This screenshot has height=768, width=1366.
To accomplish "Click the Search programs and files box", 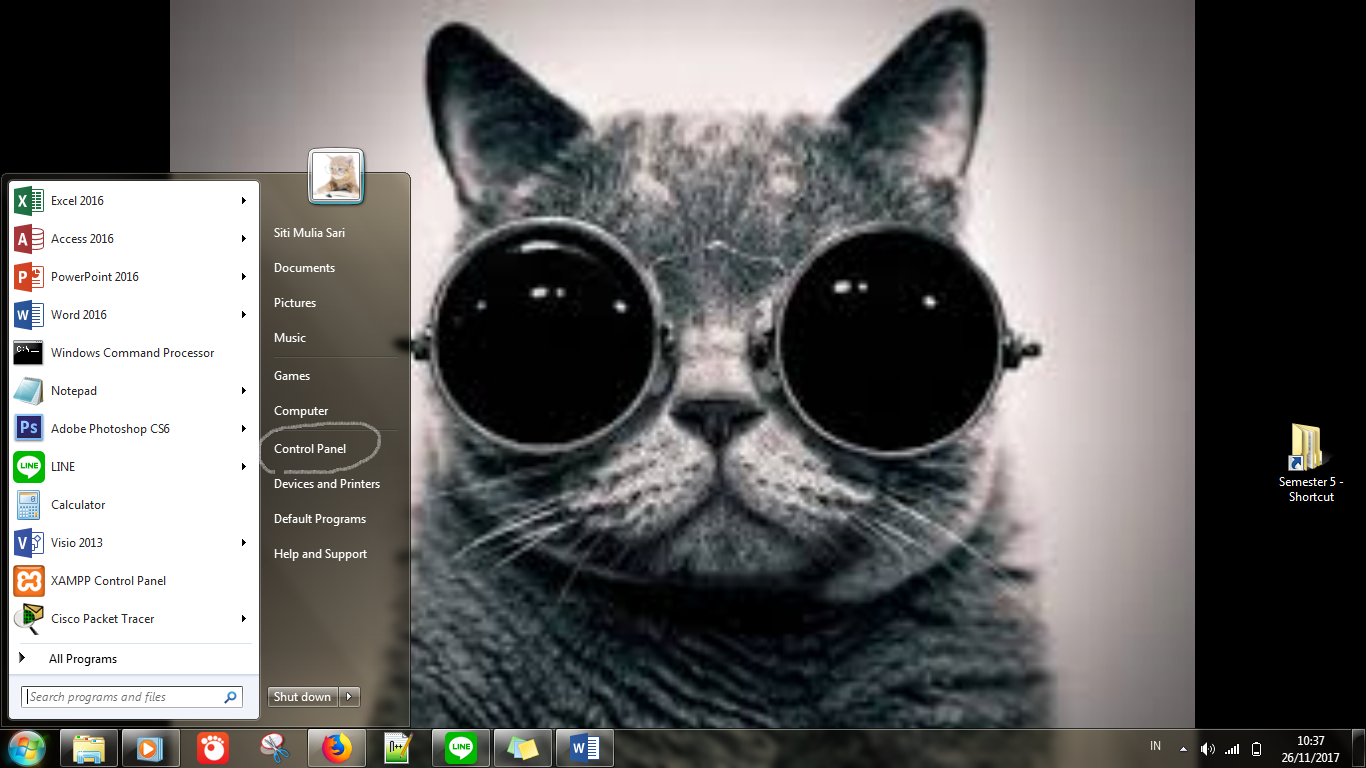I will tap(132, 697).
